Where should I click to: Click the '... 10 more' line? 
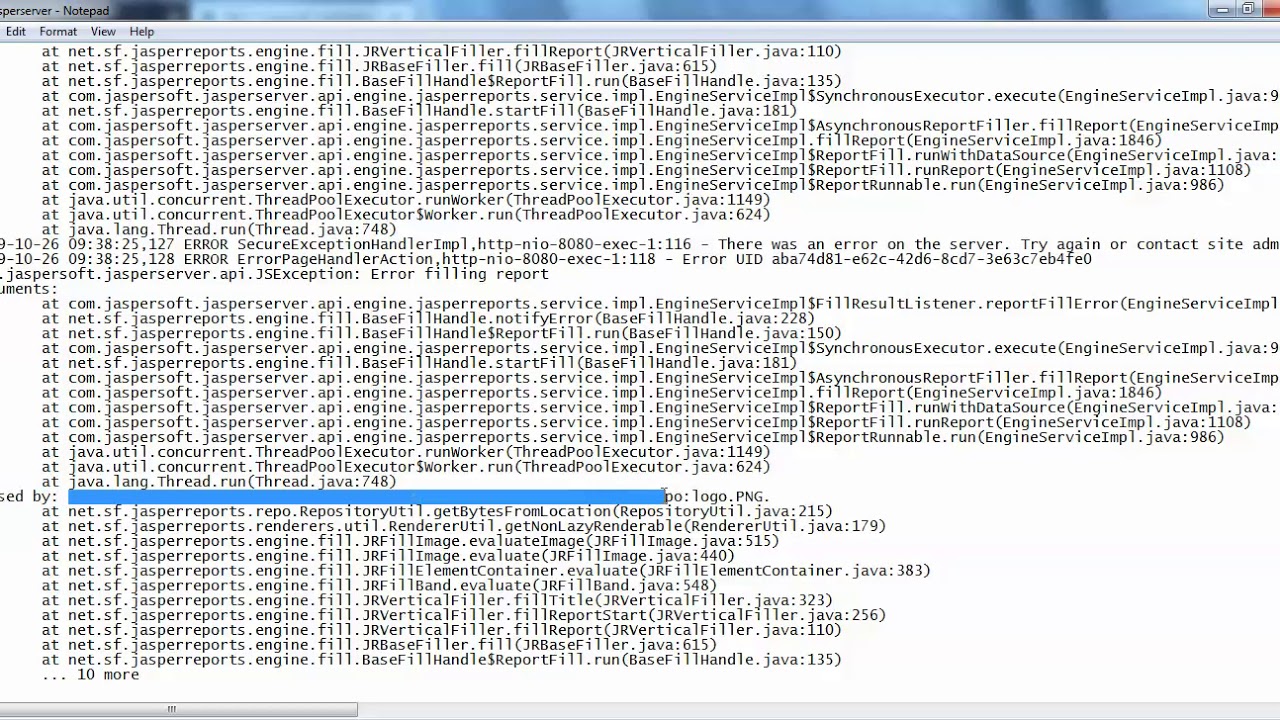[x=90, y=675]
